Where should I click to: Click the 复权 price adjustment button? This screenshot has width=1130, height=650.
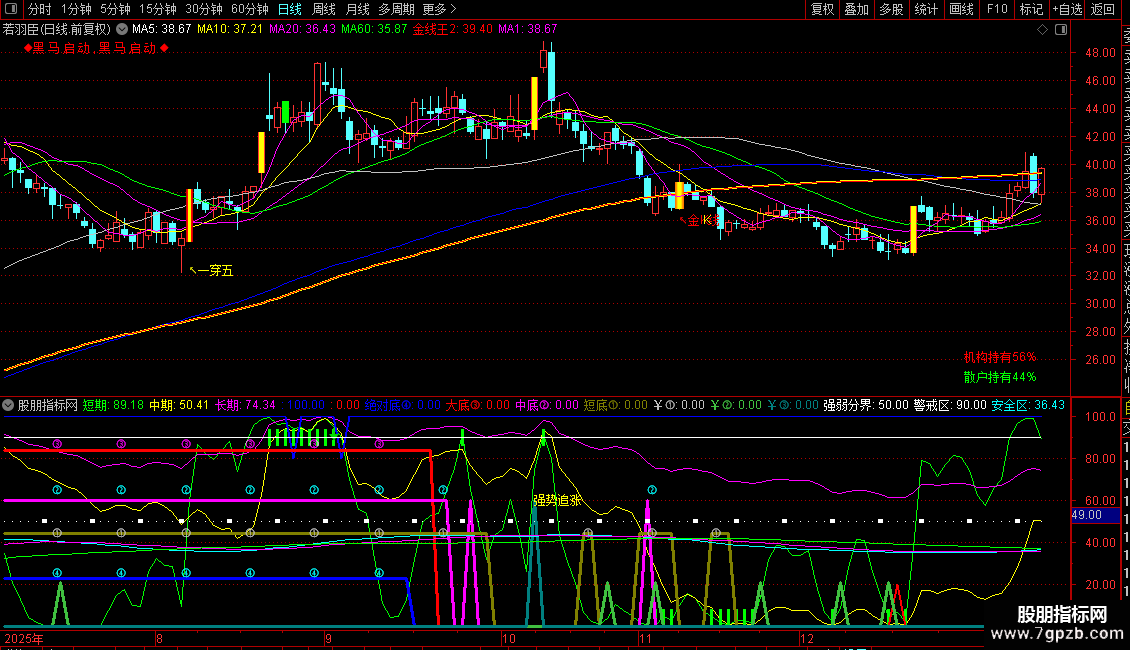tap(822, 9)
